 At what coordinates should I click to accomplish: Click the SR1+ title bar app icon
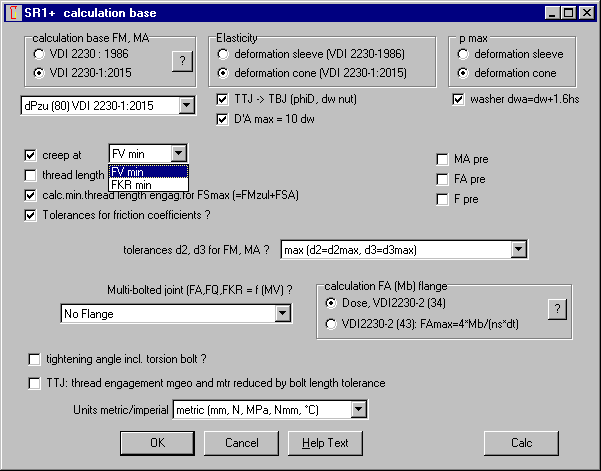(x=13, y=12)
